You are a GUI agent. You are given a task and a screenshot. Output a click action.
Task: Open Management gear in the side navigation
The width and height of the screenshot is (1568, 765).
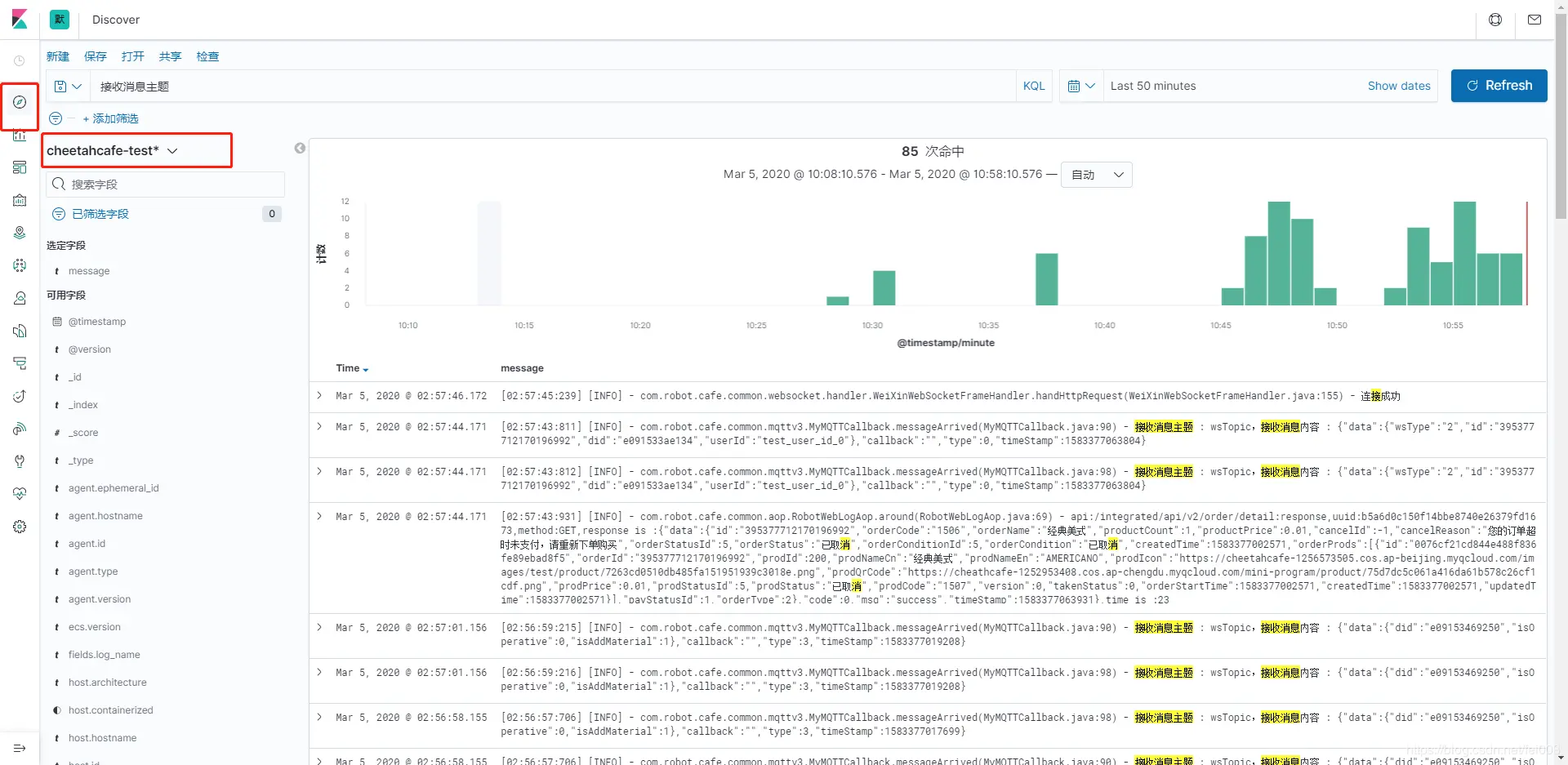point(20,527)
